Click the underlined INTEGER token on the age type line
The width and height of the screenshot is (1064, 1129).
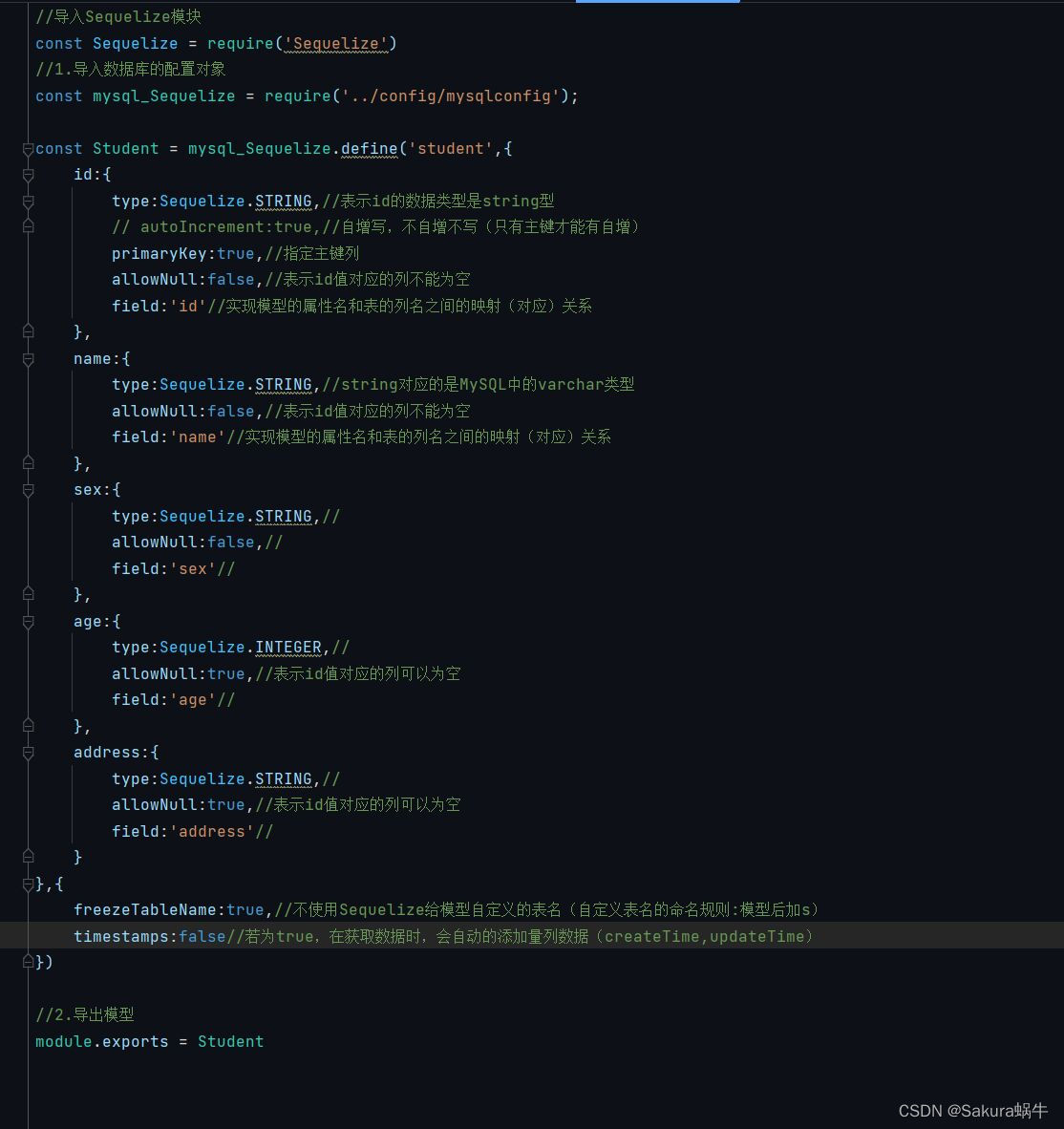(x=287, y=647)
